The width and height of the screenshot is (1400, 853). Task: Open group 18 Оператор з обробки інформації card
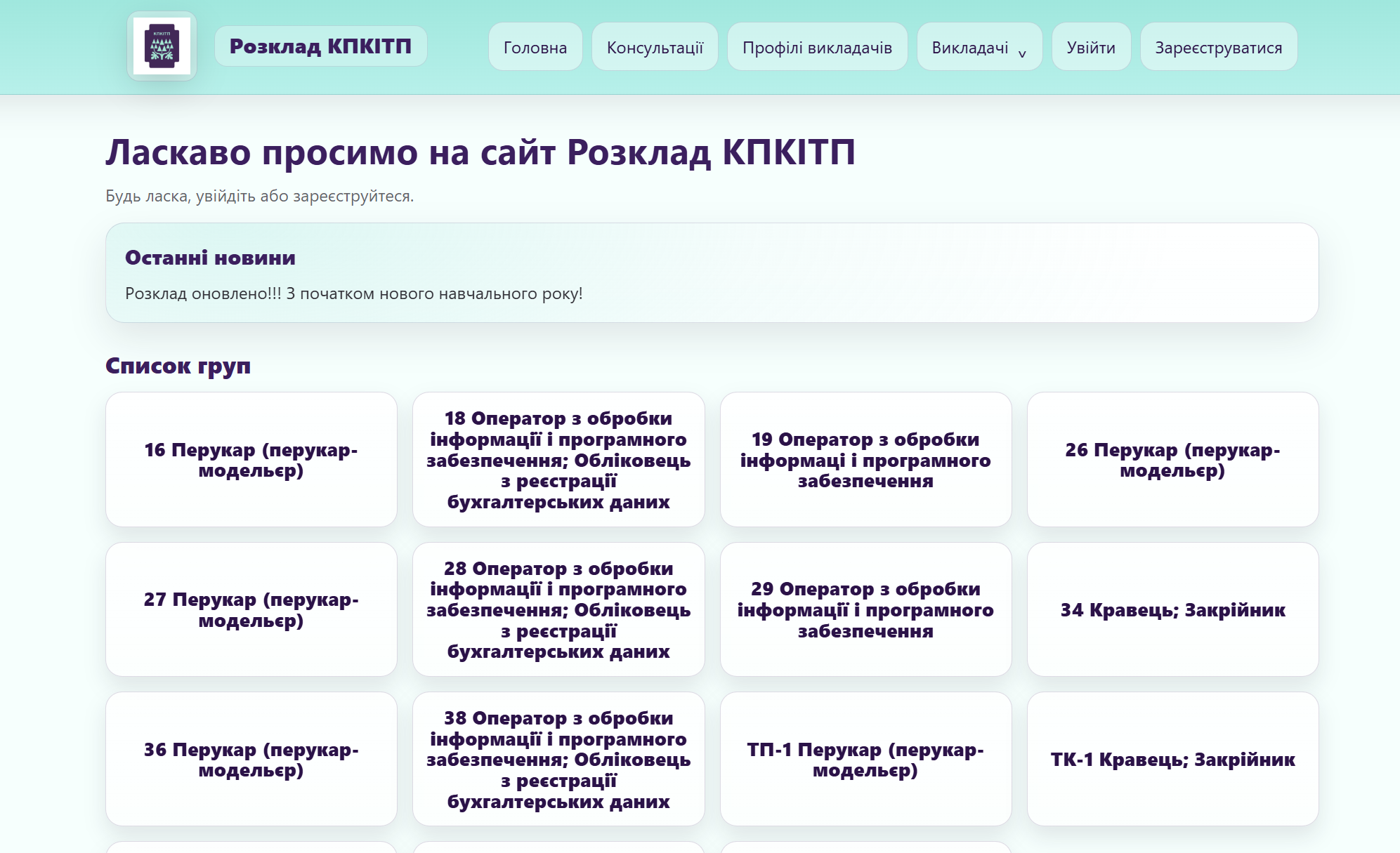click(x=558, y=460)
